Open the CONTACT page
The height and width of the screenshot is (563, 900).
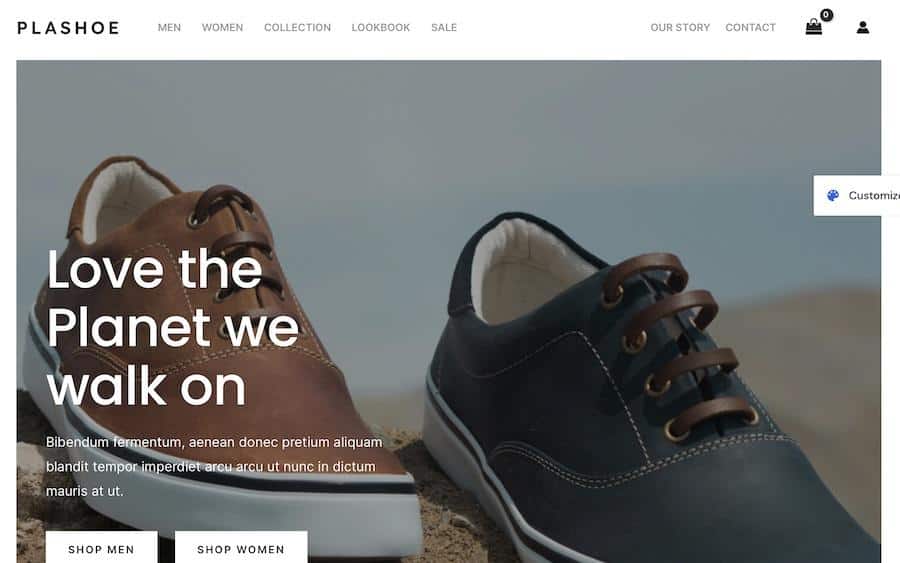click(750, 28)
